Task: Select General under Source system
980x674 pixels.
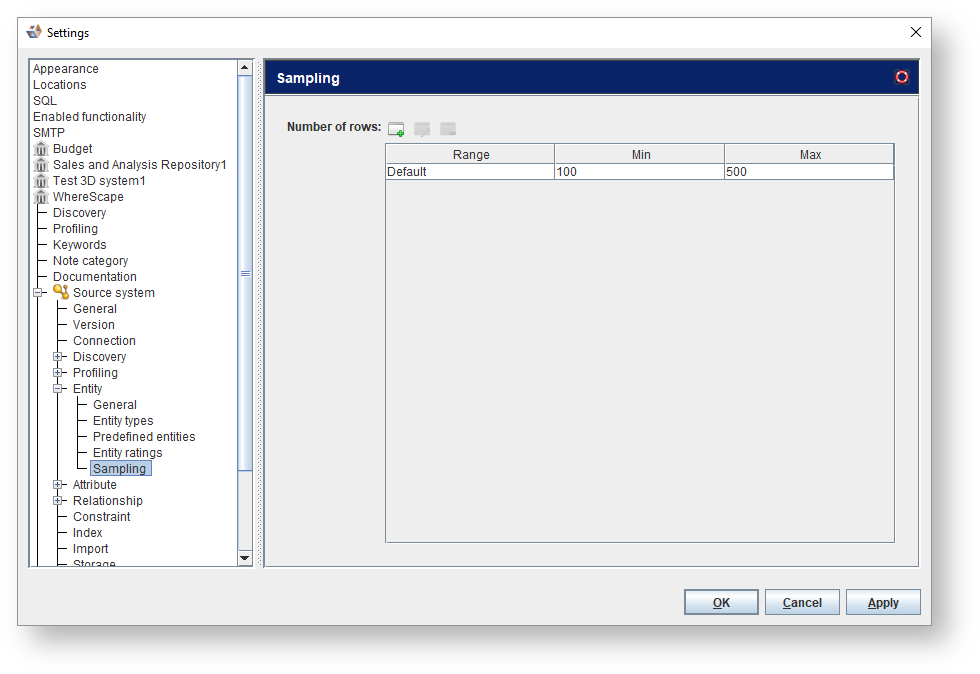Action: (x=95, y=309)
